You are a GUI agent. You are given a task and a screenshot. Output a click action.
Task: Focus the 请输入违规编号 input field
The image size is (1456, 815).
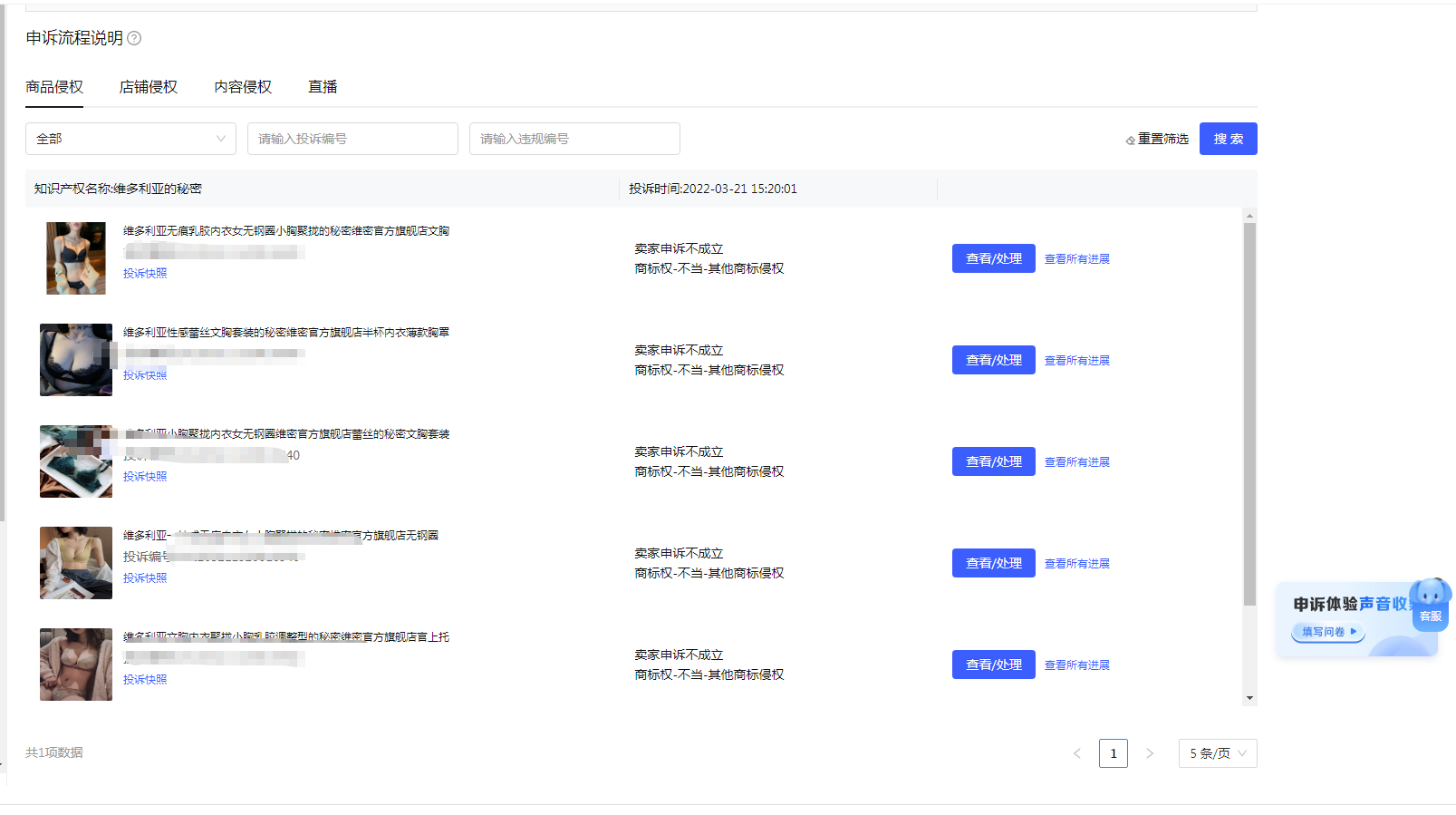574,139
